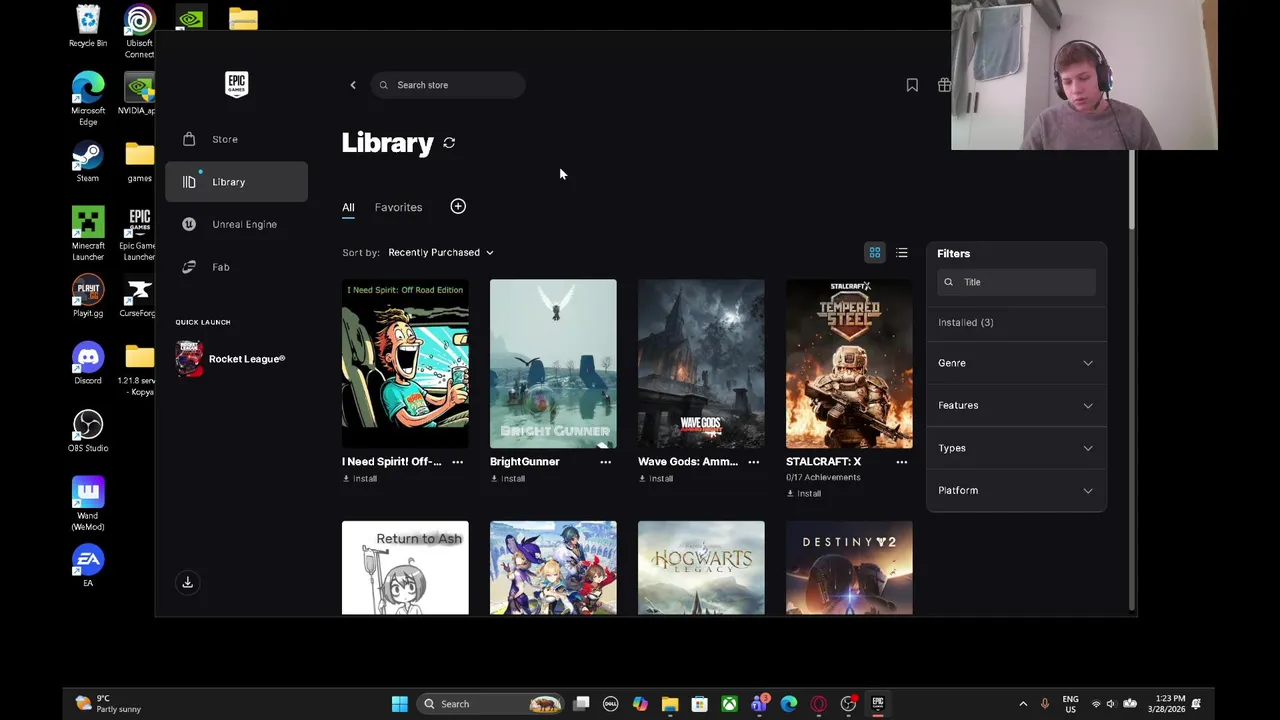Click the Title filter search field
Image resolution: width=1280 pixels, height=720 pixels.
tap(1016, 282)
